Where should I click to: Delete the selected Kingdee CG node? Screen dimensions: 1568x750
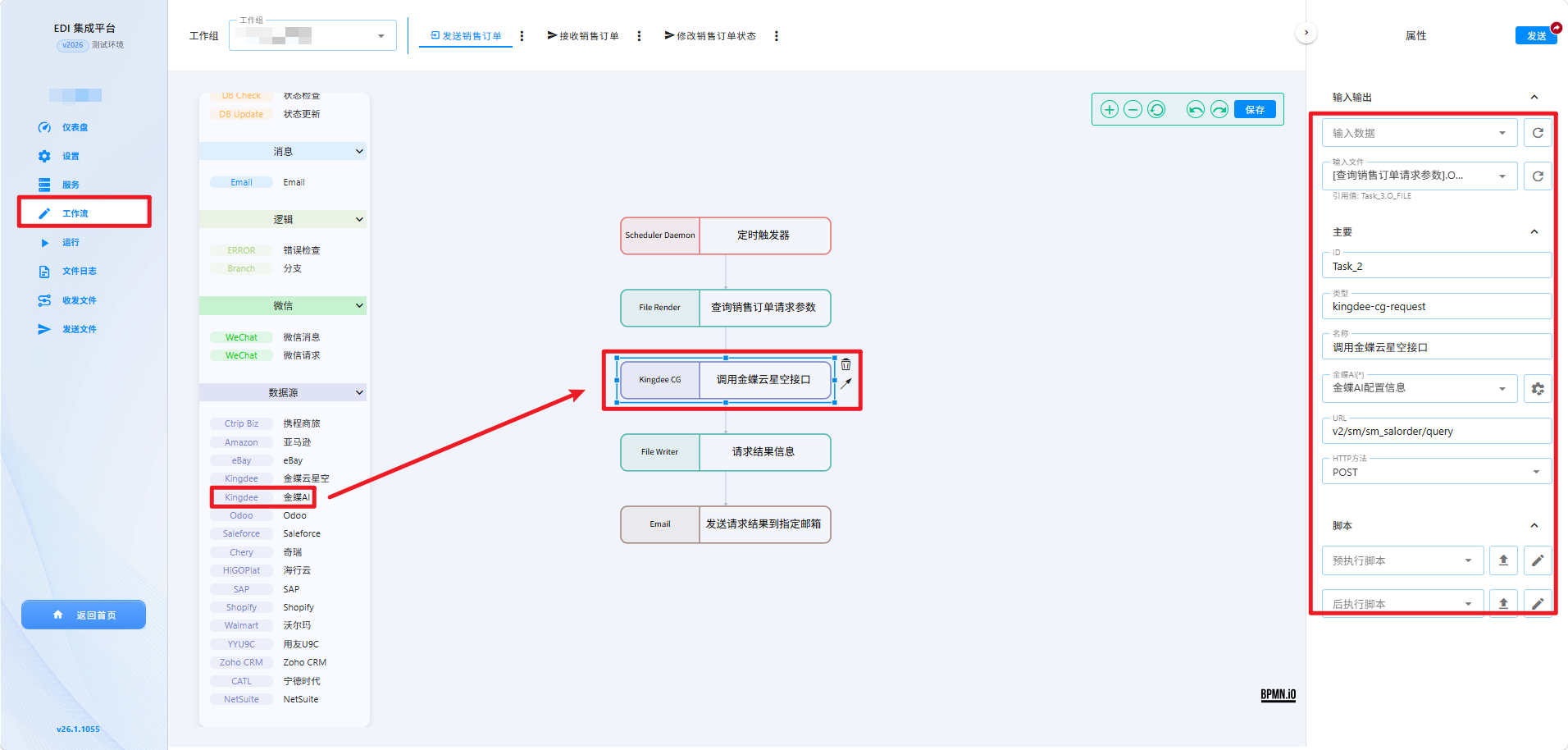point(846,364)
